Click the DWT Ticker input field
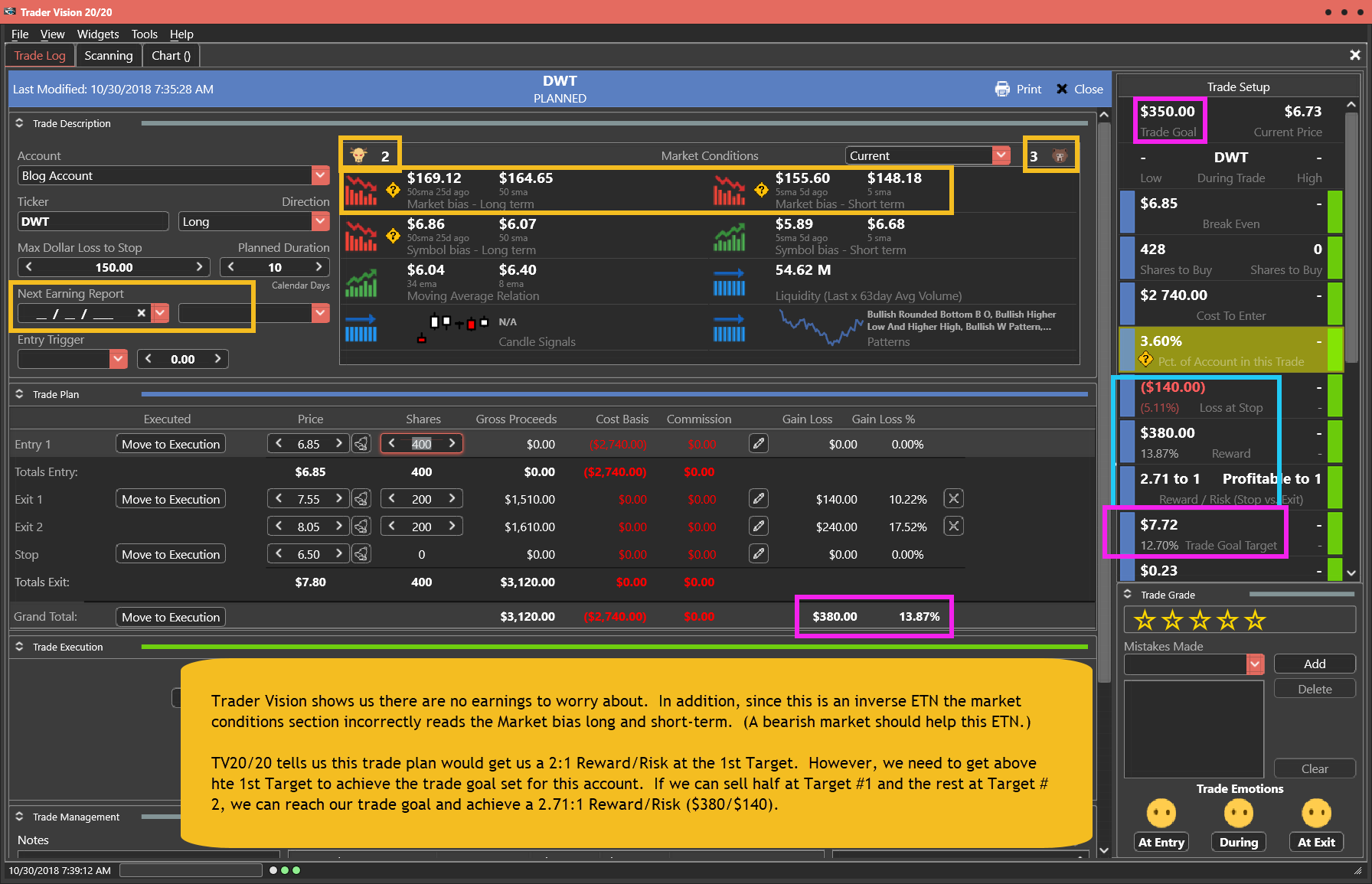Viewport: 1372px width, 884px height. click(93, 222)
